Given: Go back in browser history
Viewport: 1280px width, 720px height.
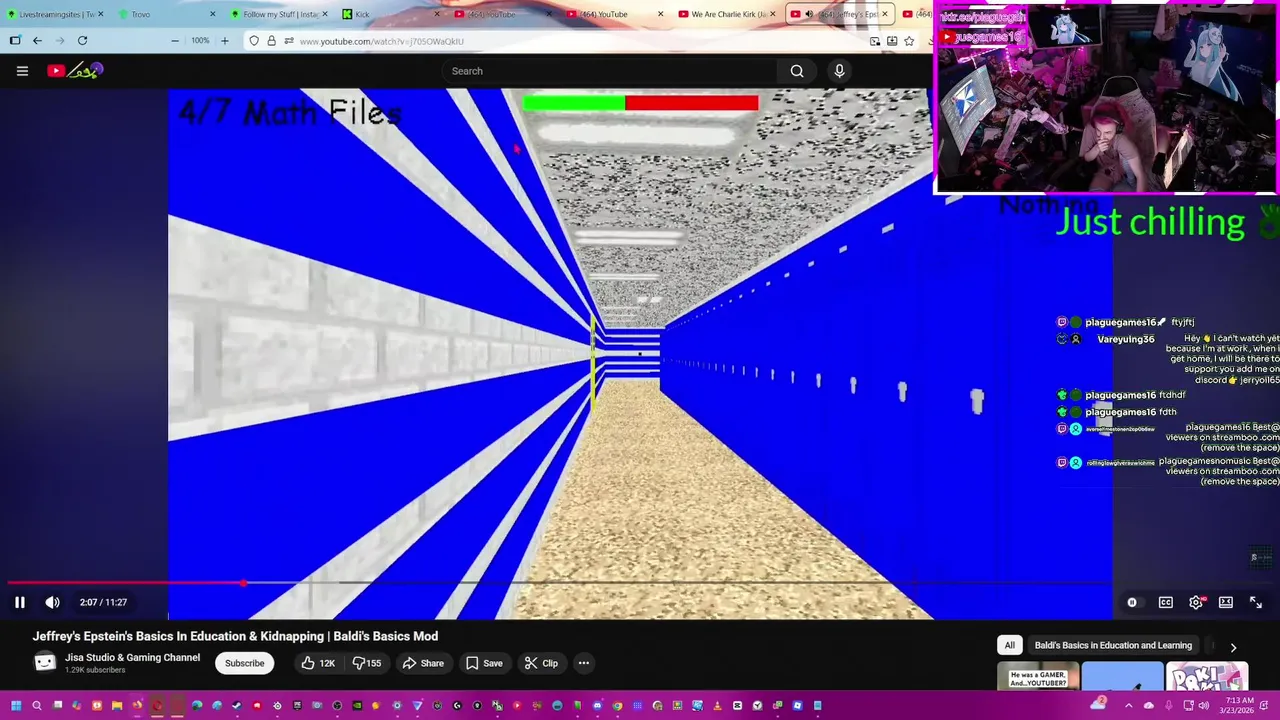Looking at the screenshot, I should tap(37, 41).
